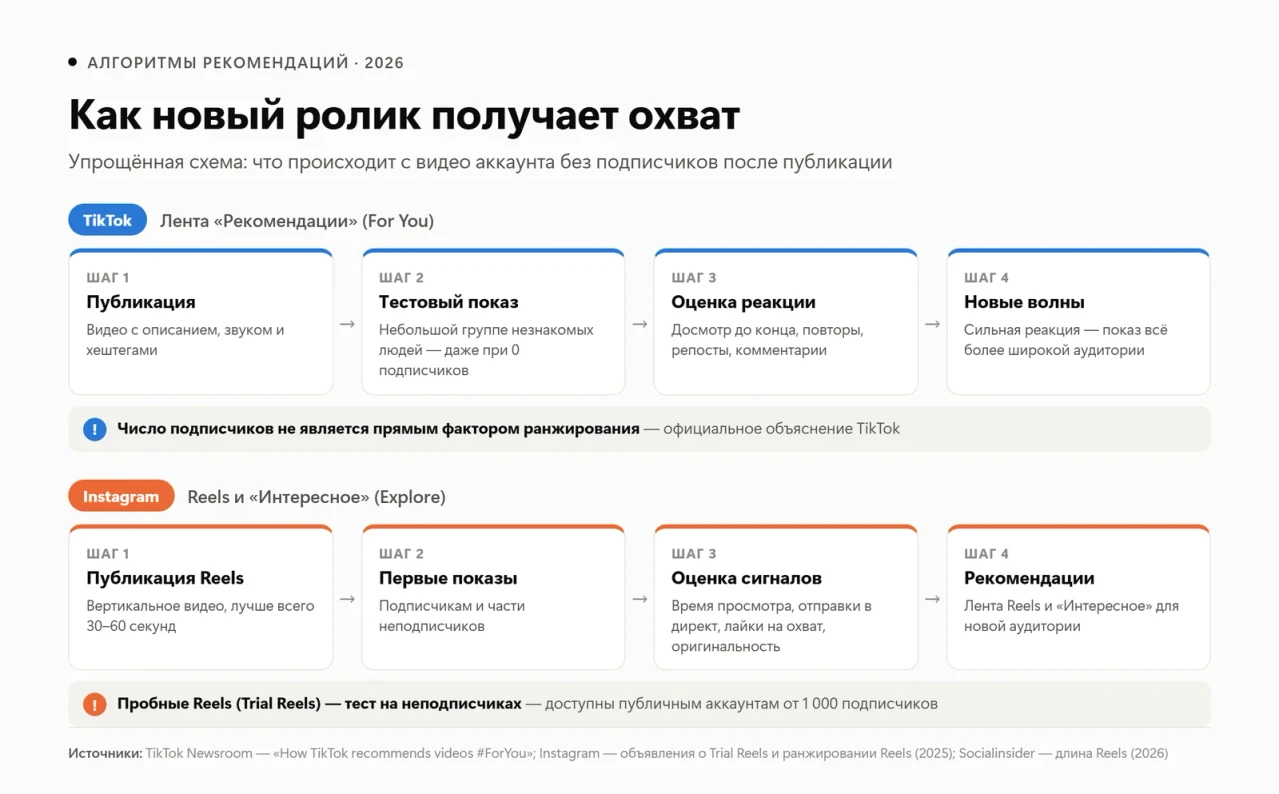
Task: Click the 'Socialinsider — длина Reels (2026)' source
Action: (x=1063, y=753)
